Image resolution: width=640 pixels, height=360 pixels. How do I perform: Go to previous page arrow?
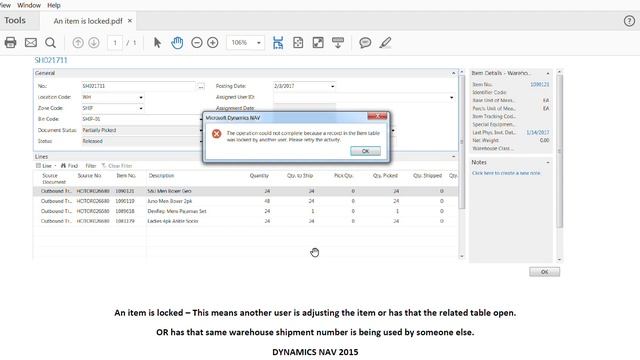[x=78, y=42]
